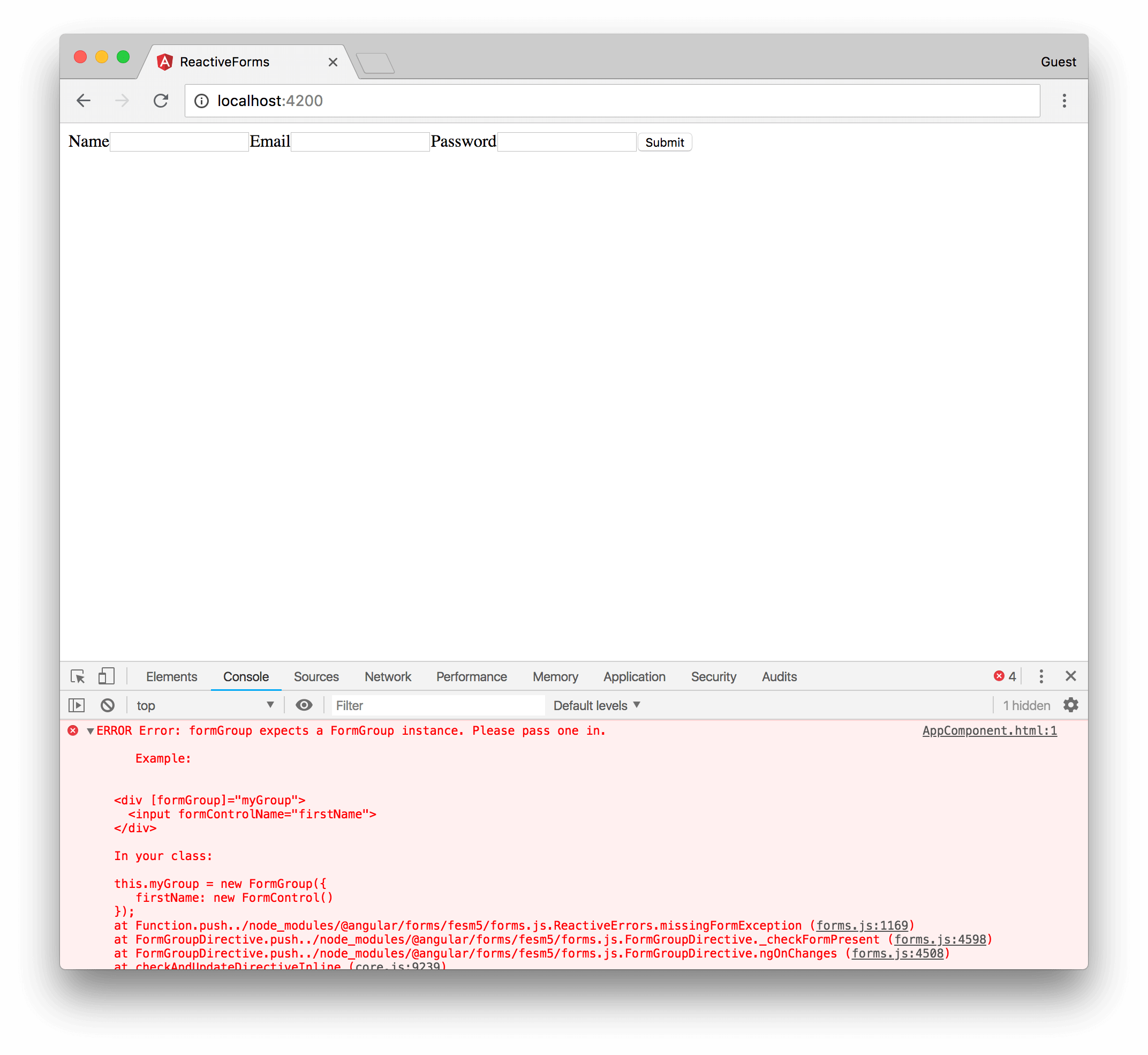Screen dimensions: 1148x1055
Task: Open the DevTools three-dot menu
Action: [x=1041, y=676]
